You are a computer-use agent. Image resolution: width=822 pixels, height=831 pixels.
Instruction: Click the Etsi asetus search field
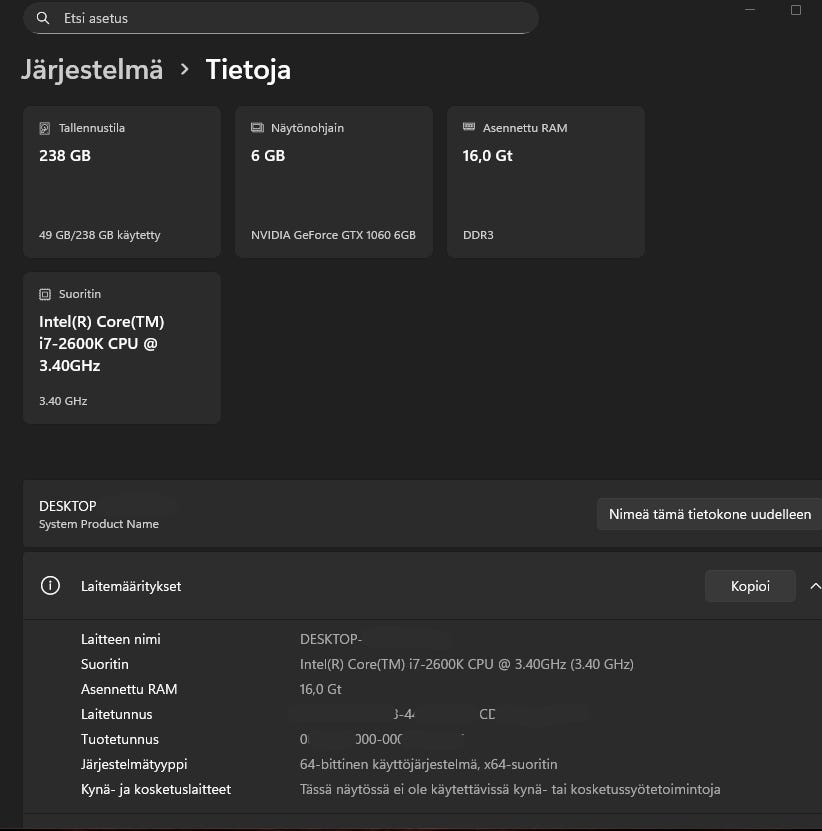point(280,18)
